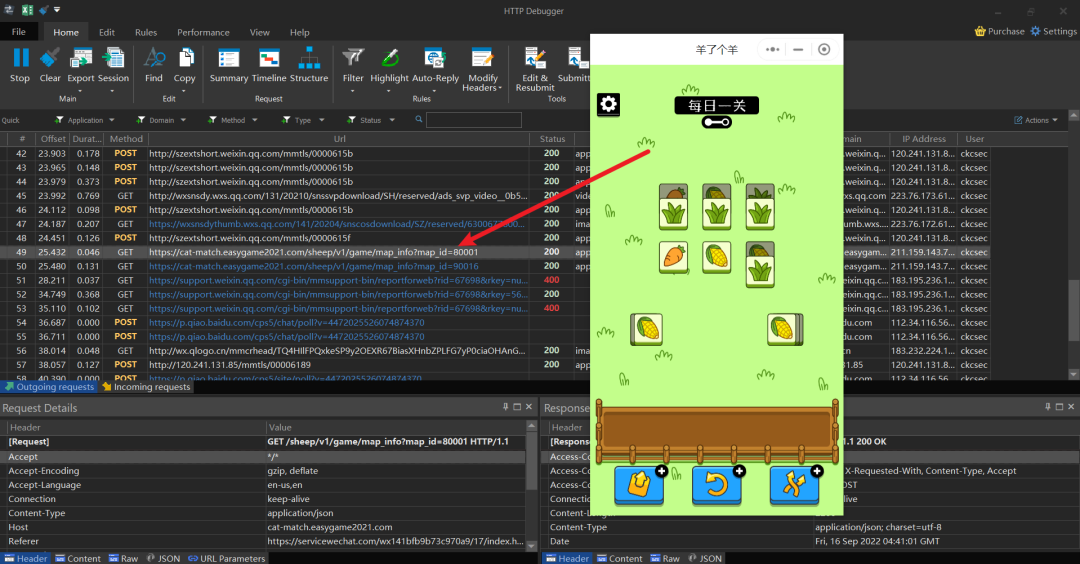Clear the captured request list
The image size is (1080, 564).
50,64
